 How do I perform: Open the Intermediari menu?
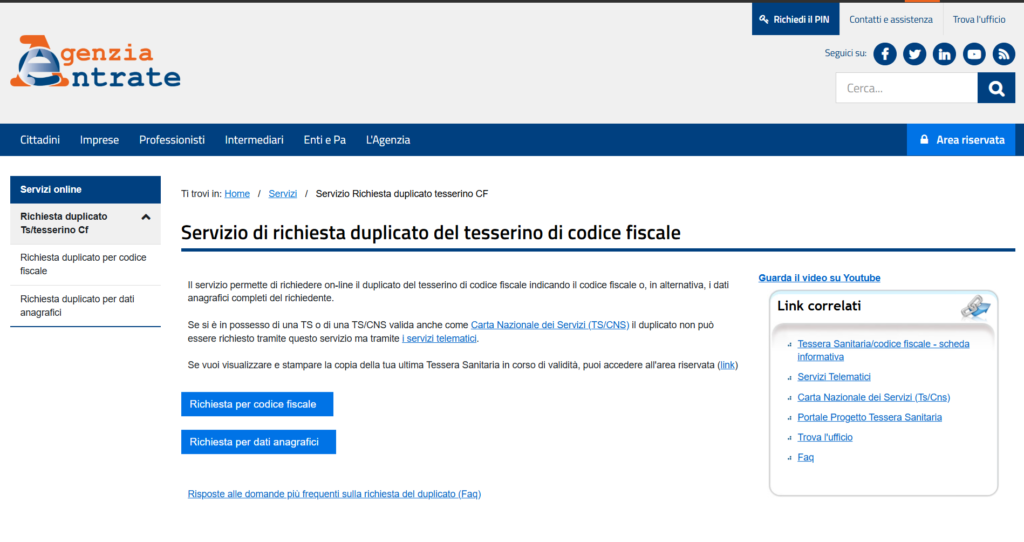[x=254, y=140]
